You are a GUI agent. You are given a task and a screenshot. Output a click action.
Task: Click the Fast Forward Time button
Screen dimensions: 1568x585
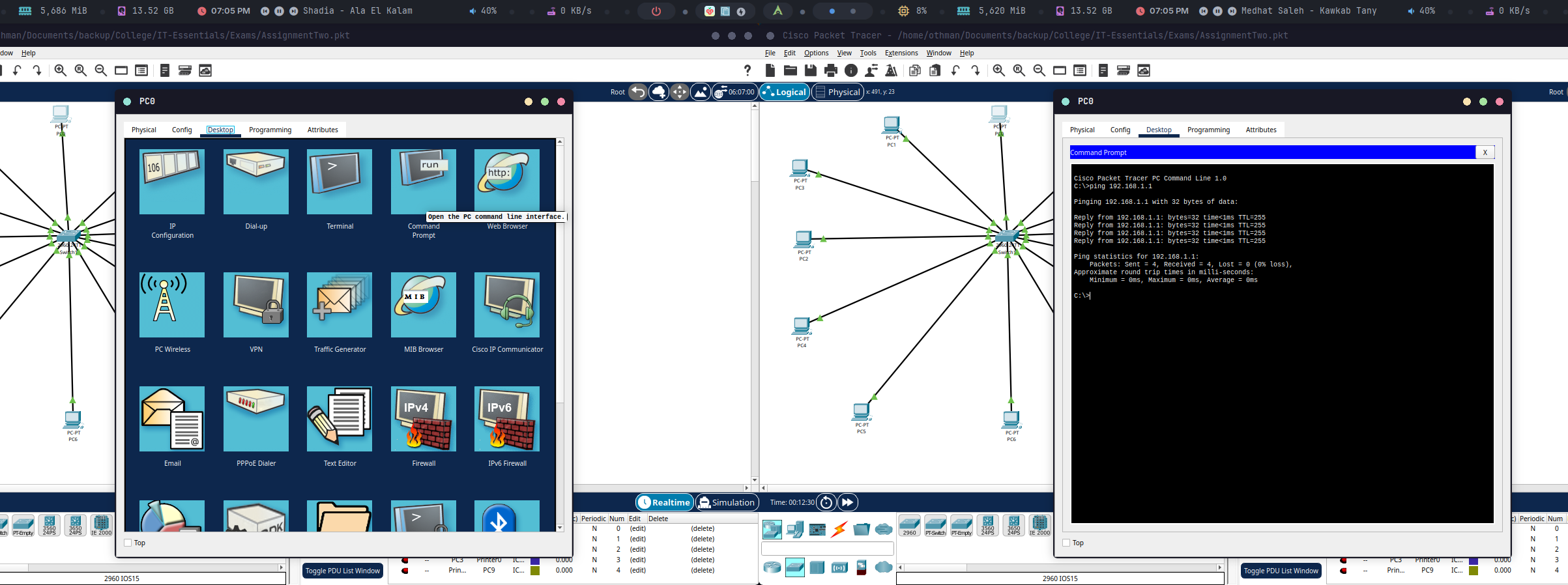point(847,502)
